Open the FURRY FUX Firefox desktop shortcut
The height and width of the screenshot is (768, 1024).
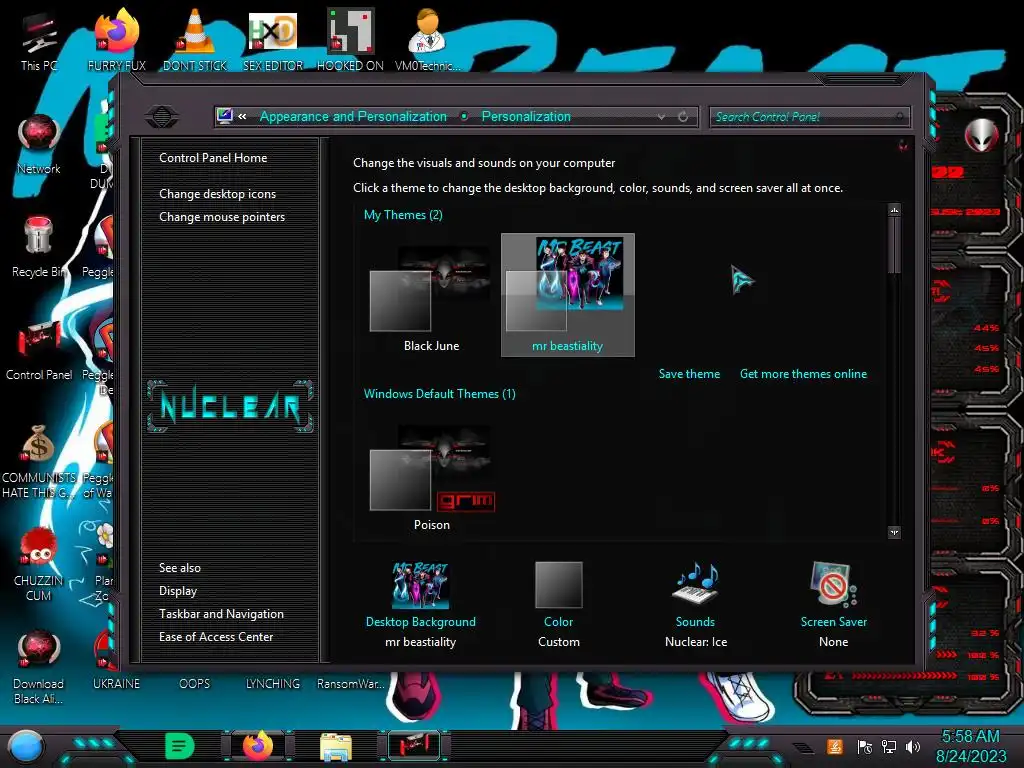coord(116,40)
